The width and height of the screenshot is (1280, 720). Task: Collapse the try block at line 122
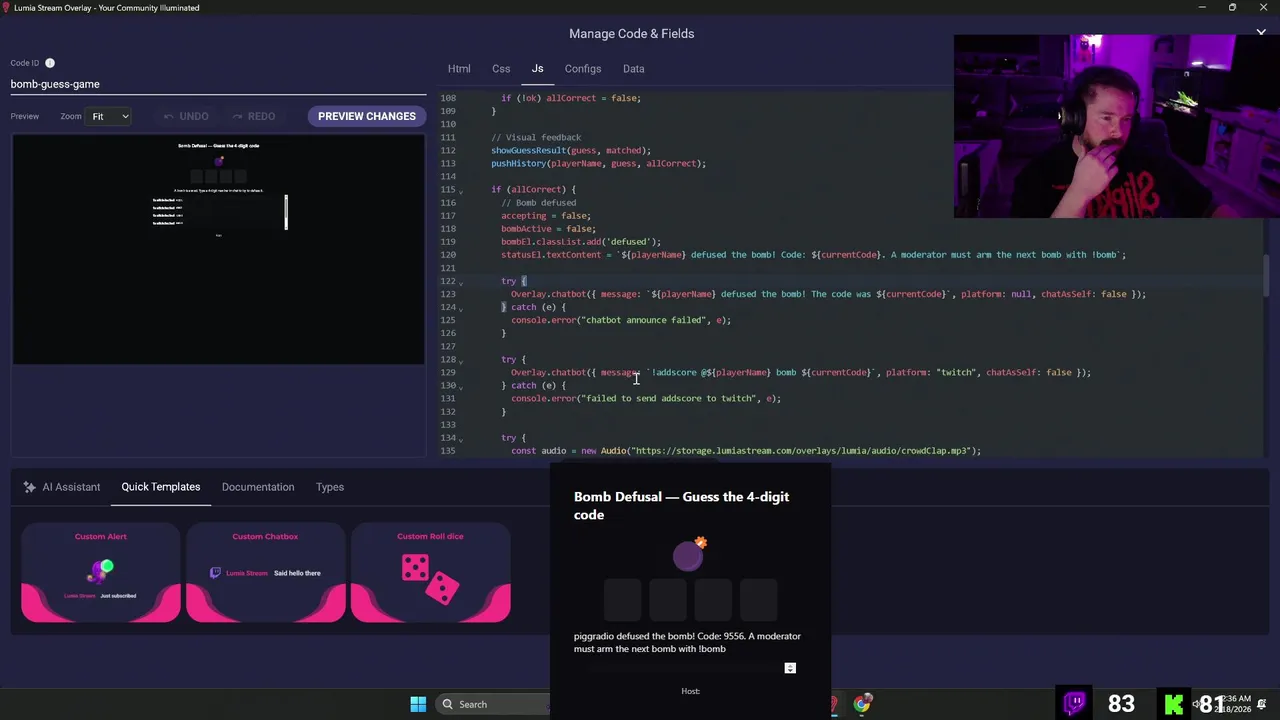coord(461,282)
